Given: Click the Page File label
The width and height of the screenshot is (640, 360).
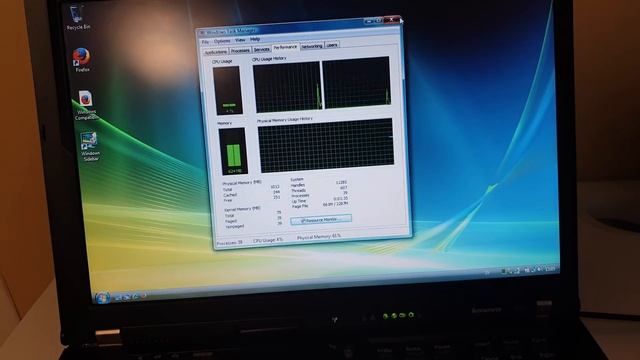Looking at the screenshot, I should click(300, 207).
